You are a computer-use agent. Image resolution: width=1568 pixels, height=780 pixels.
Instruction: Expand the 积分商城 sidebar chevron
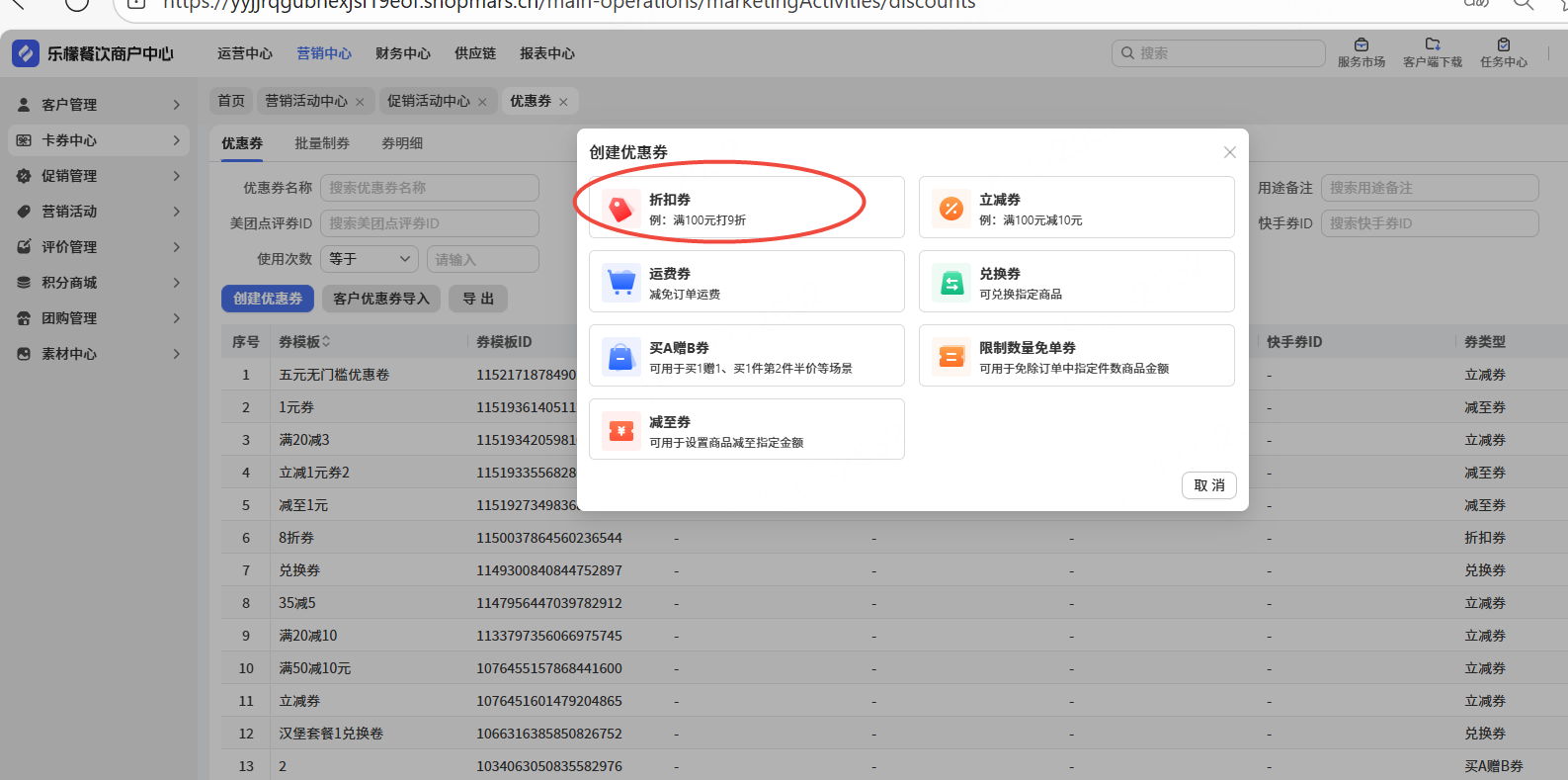[177, 283]
